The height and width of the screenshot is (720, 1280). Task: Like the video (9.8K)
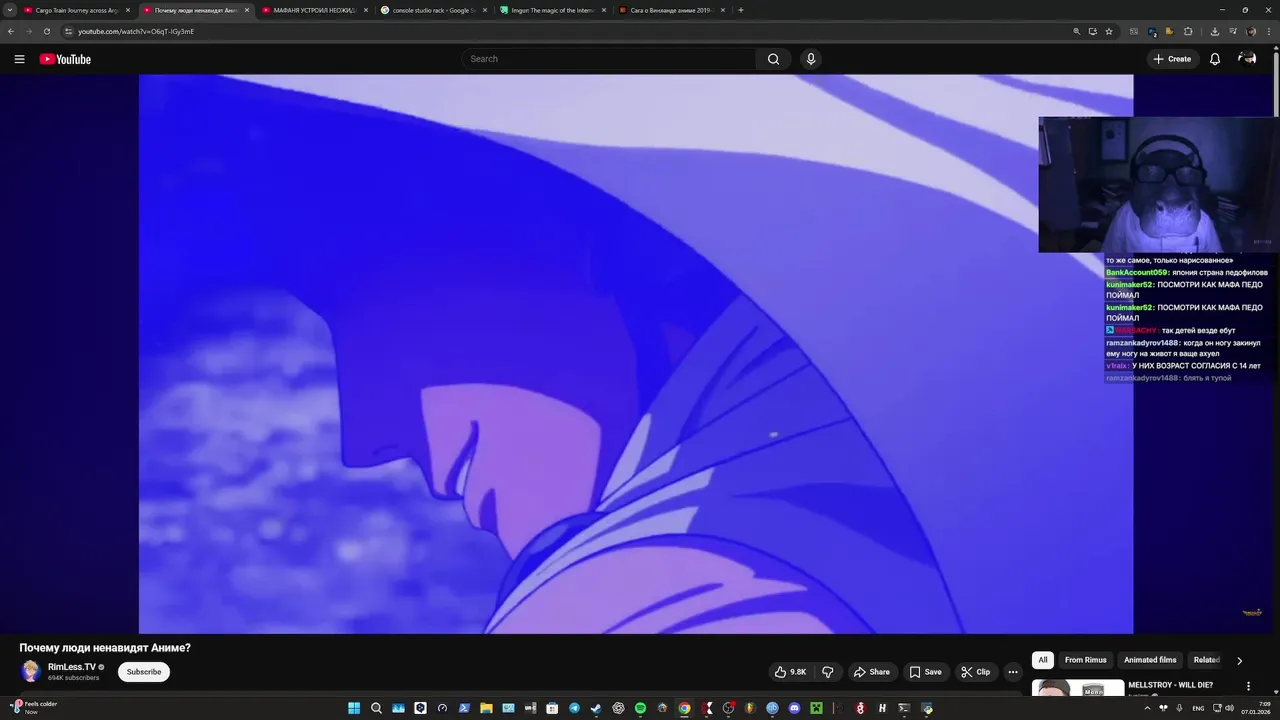point(790,672)
